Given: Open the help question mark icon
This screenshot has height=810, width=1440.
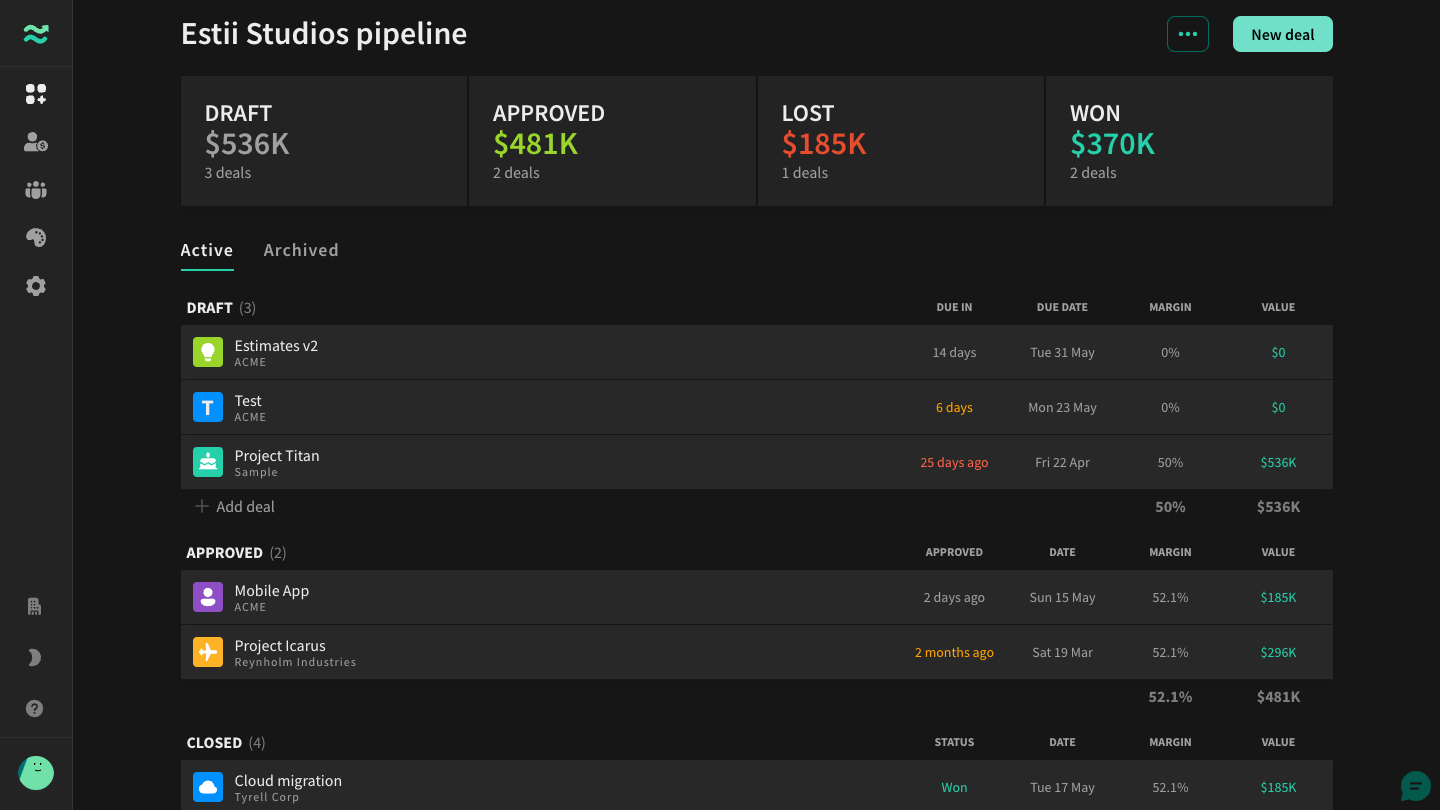Looking at the screenshot, I should coord(35,709).
